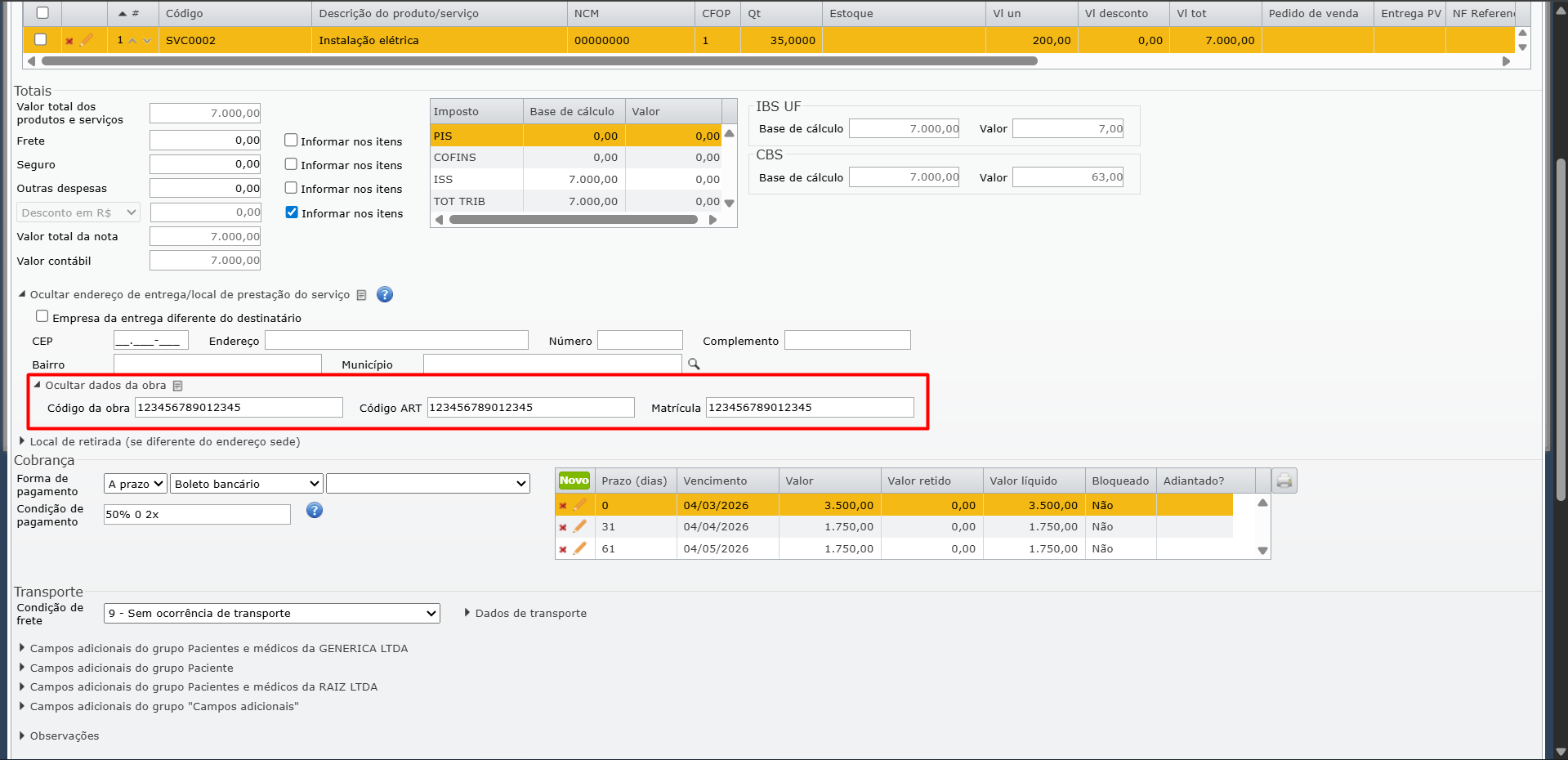
Task: Edit the Instalação elétrica item with pencil
Action: [86, 40]
